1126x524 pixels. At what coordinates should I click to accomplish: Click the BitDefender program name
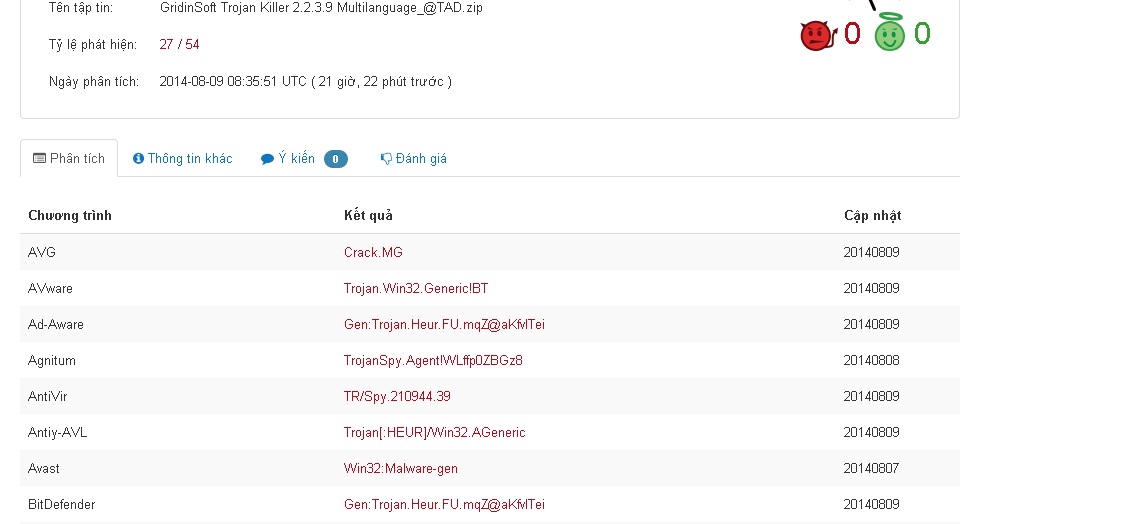(x=62, y=505)
